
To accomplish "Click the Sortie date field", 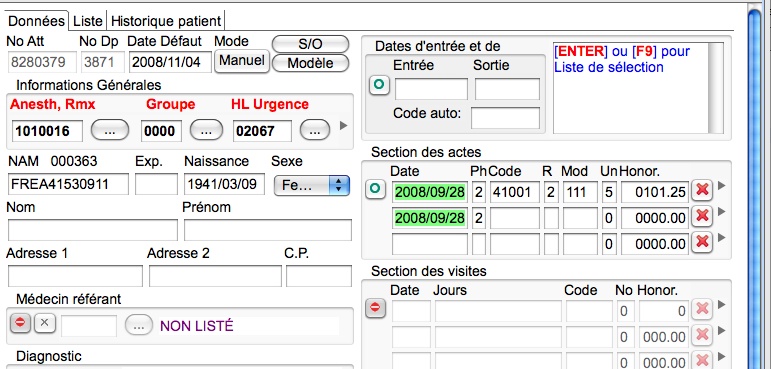I will click(x=507, y=89).
